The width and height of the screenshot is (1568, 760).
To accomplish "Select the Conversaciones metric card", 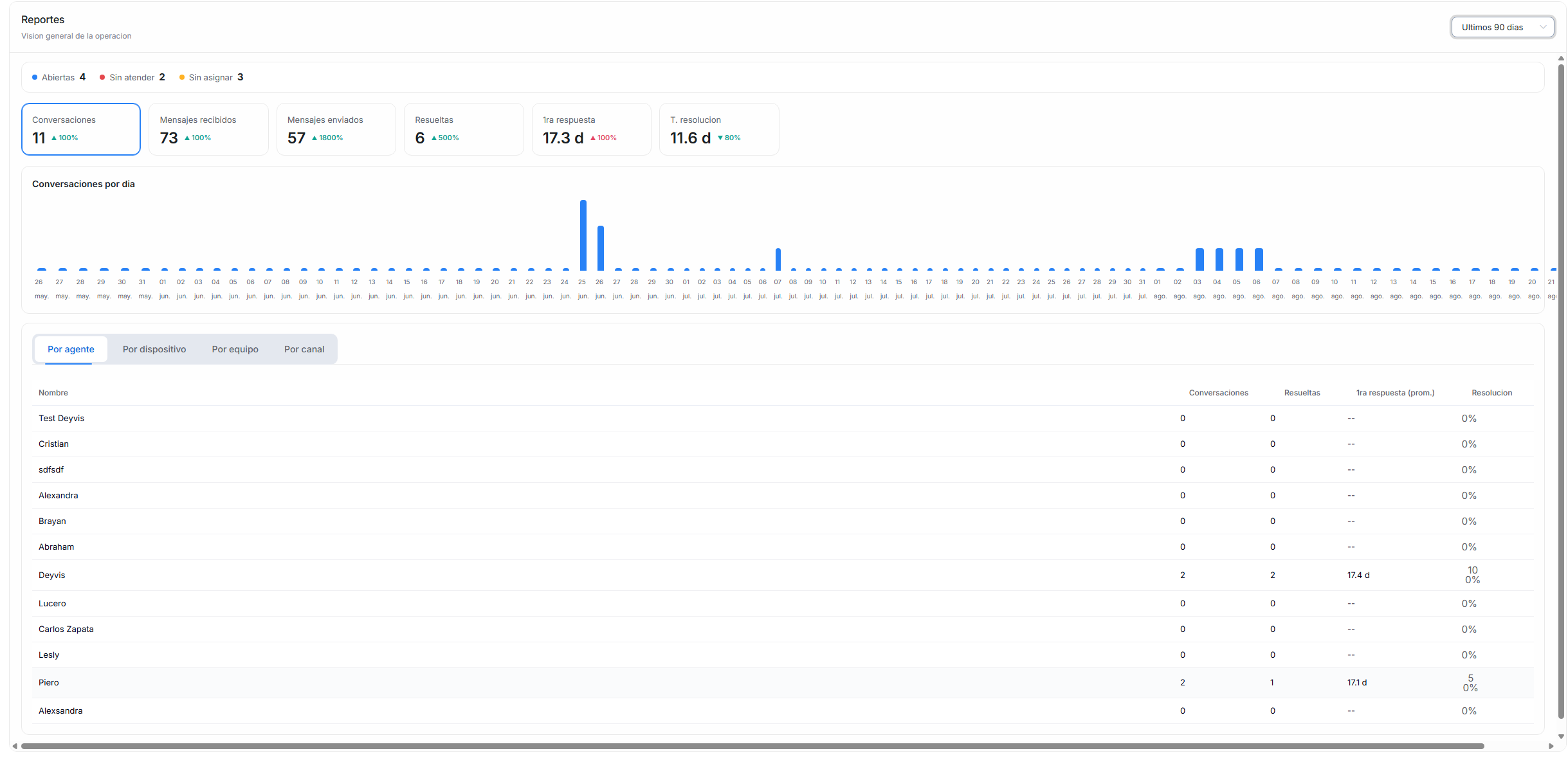I will pyautogui.click(x=81, y=129).
